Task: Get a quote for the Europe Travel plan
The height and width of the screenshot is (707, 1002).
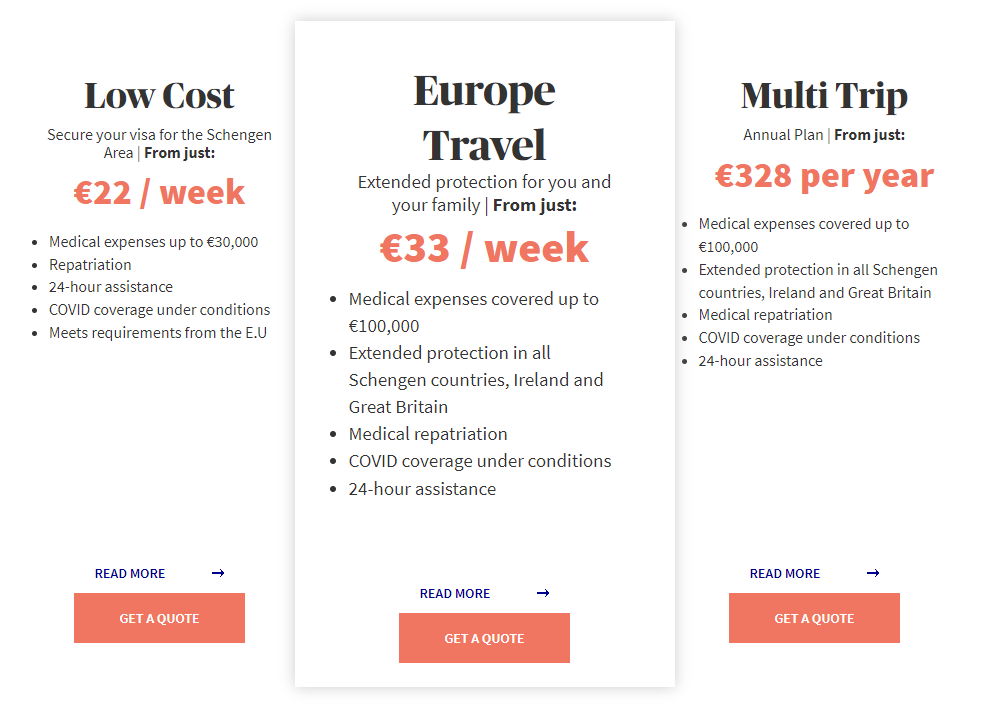Action: coord(484,638)
